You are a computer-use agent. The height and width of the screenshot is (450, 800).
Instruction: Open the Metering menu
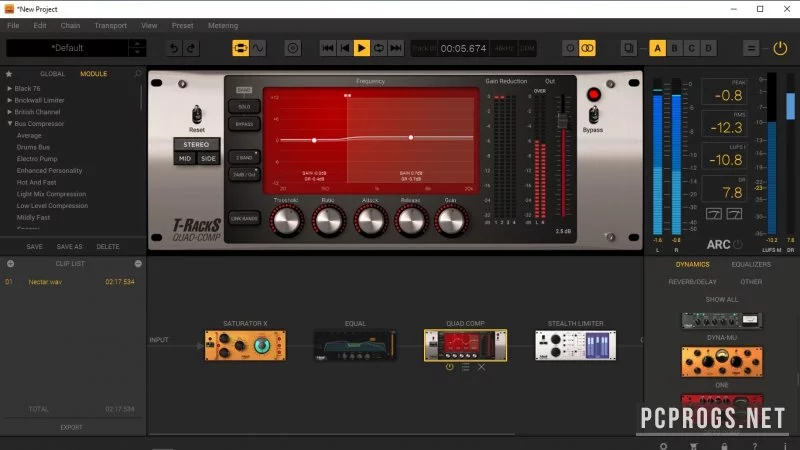click(222, 26)
